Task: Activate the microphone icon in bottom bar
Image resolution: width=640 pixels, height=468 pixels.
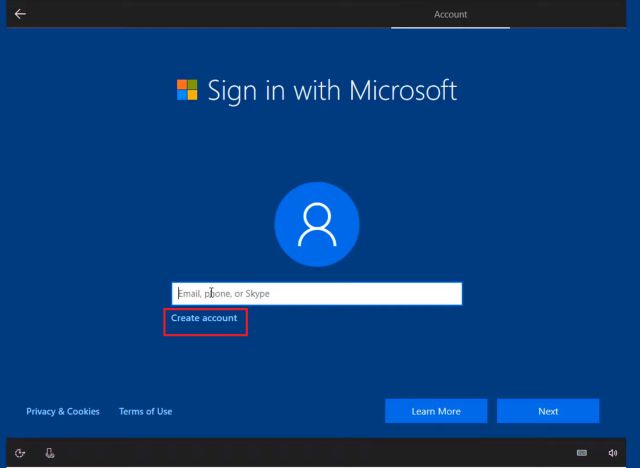Action: pyautogui.click(x=50, y=453)
